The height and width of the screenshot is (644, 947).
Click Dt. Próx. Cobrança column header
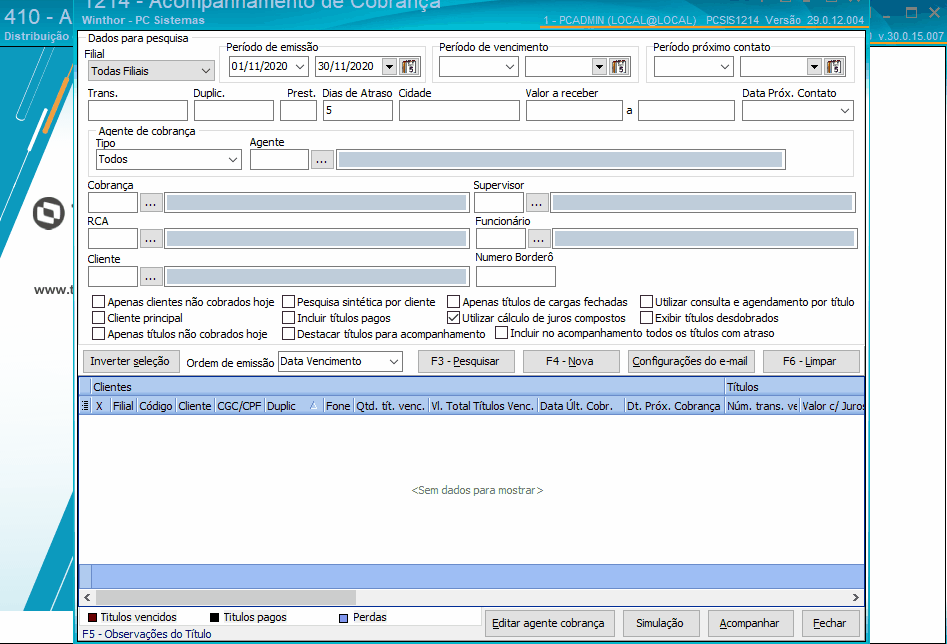pos(673,406)
